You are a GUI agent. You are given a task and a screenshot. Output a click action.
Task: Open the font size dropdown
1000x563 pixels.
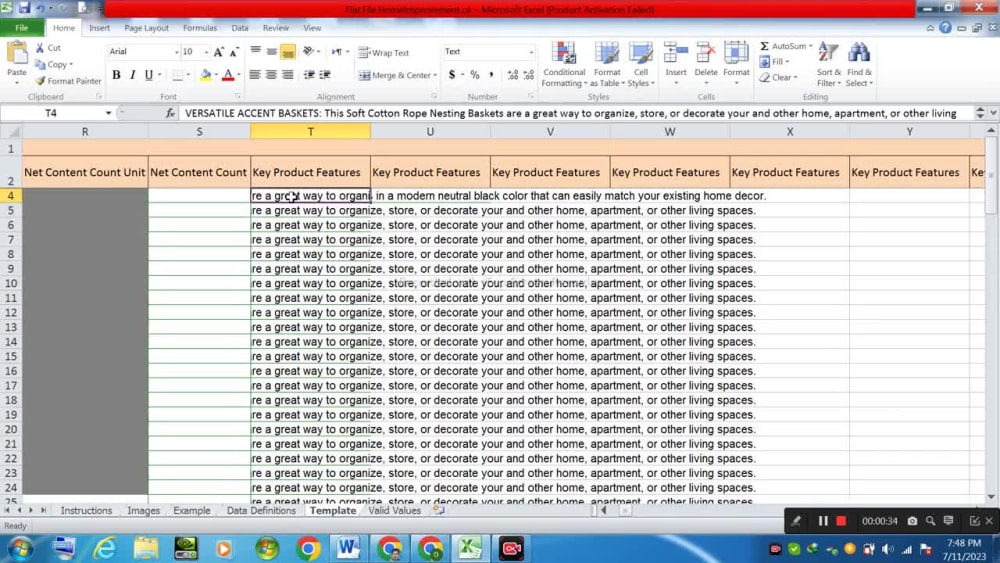(206, 52)
